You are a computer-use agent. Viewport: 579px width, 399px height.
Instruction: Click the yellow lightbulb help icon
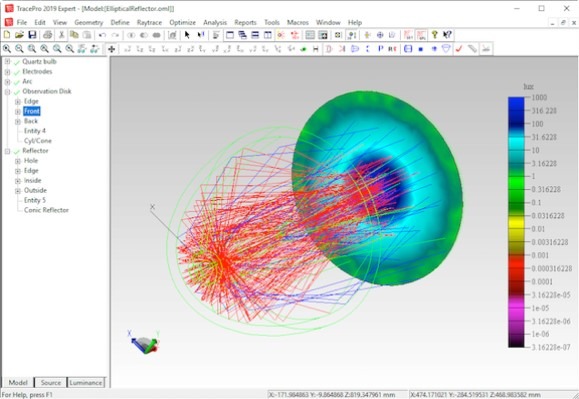point(435,35)
